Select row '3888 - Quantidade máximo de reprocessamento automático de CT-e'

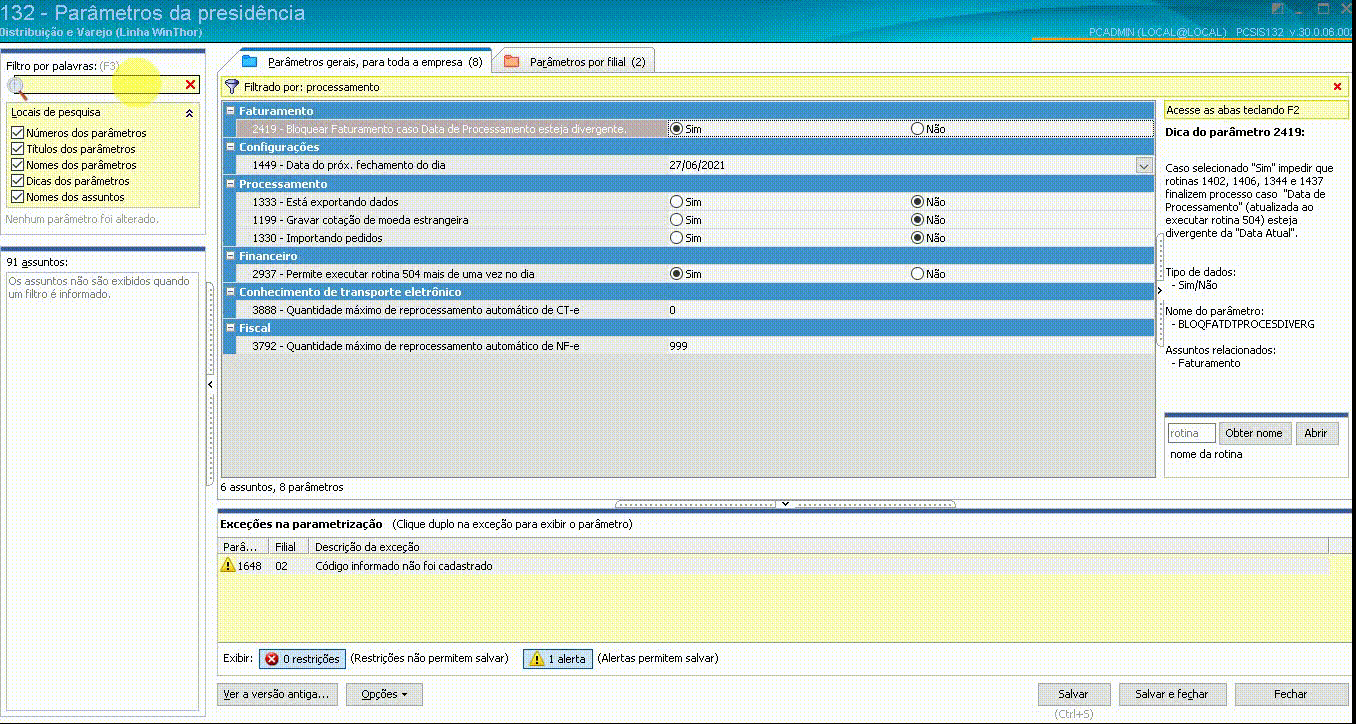coord(687,310)
